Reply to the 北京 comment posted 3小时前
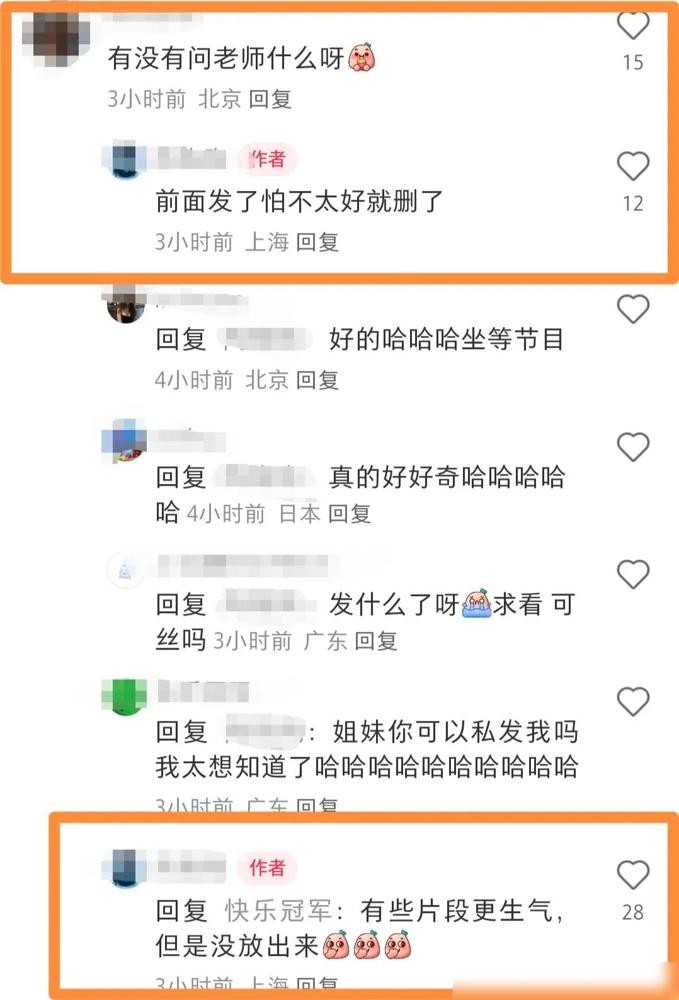The height and width of the screenshot is (1000, 679). [270, 99]
